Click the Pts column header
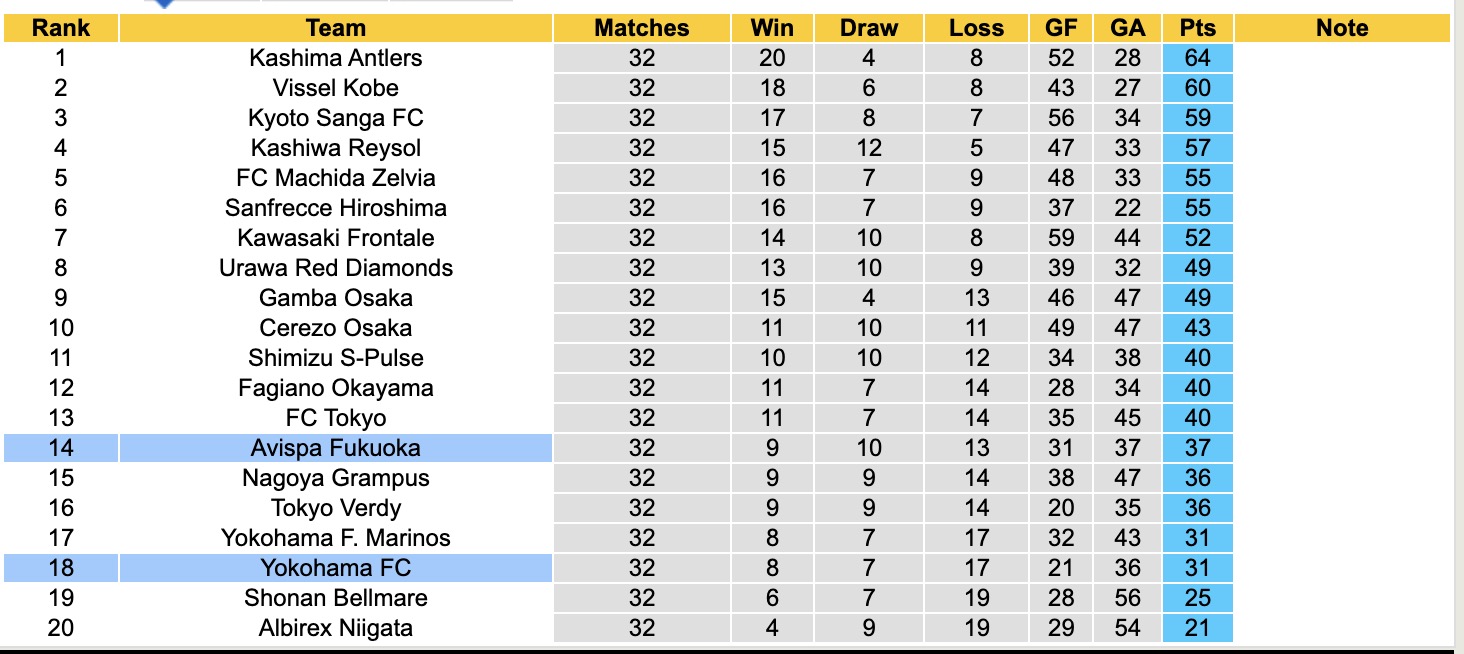1464x654 pixels. tap(1197, 28)
